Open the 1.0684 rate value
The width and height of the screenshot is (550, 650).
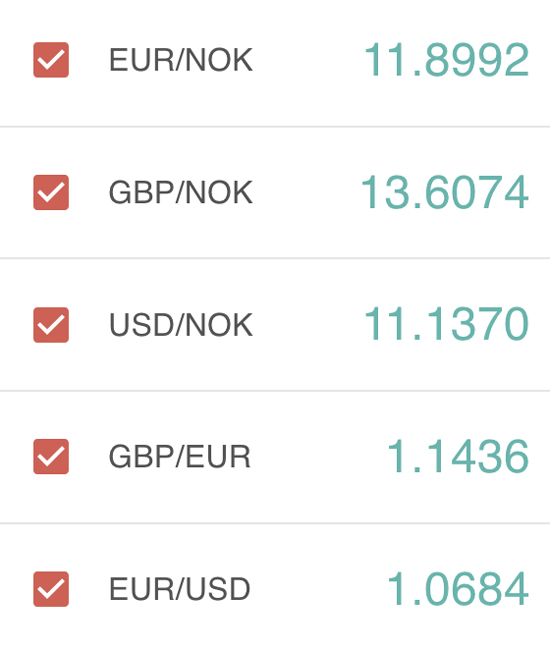point(458,589)
